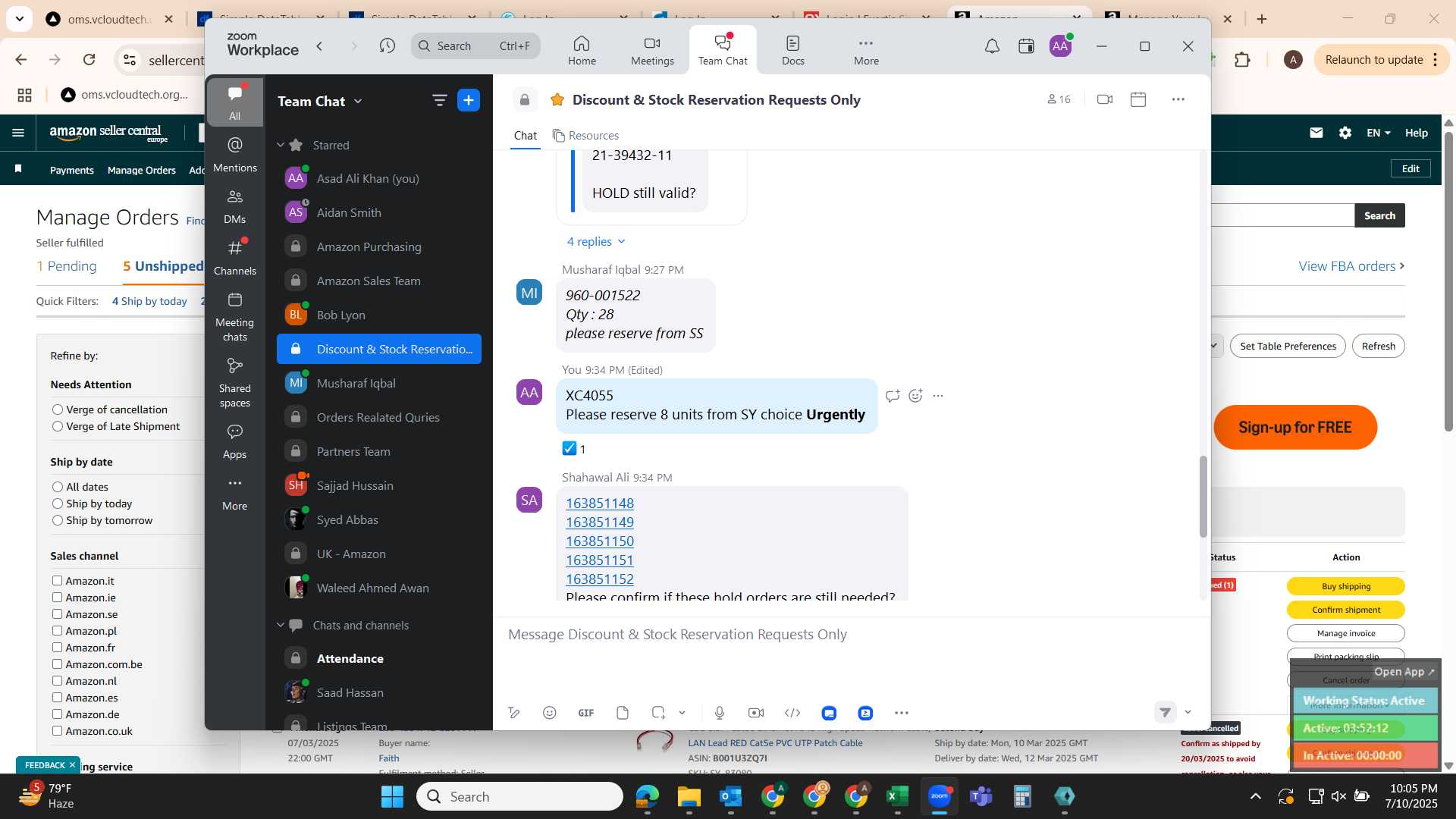Select the Chat tab in the conversation
Screen dimensions: 1456x819
[525, 135]
